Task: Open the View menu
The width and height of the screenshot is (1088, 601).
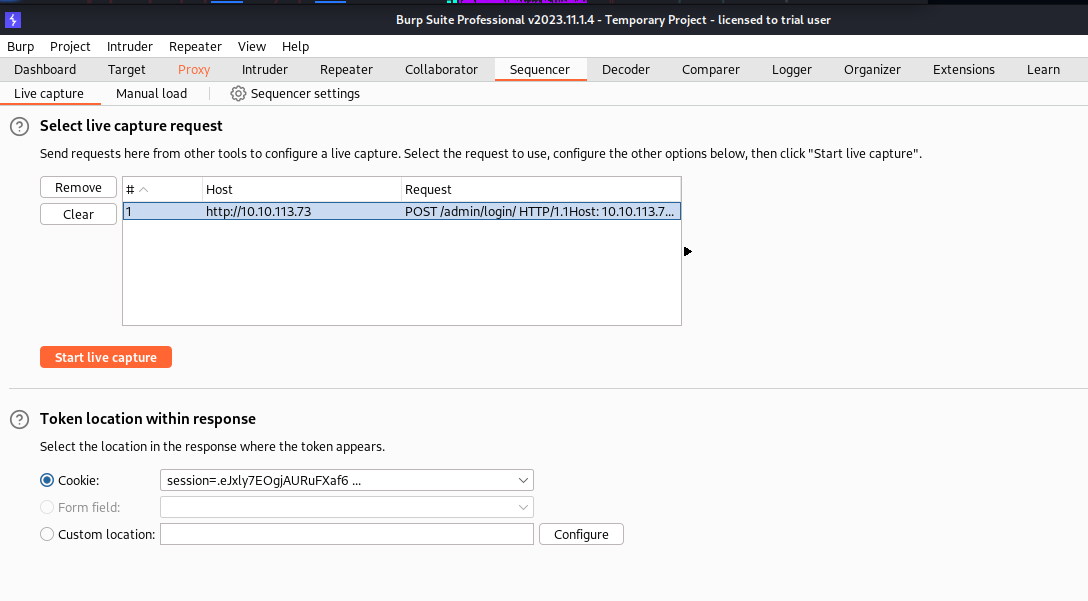Action: pos(252,46)
